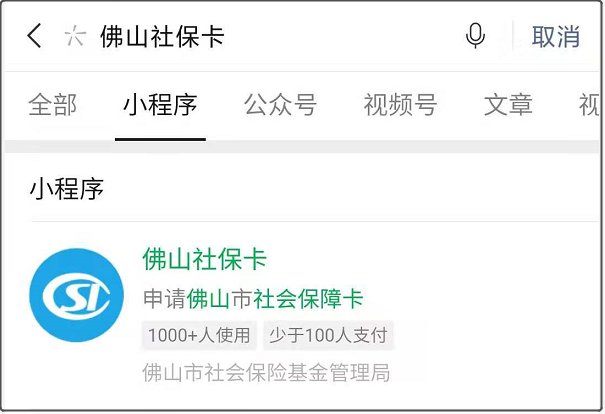Tap the 小程序 section heading
The height and width of the screenshot is (414, 605).
67,189
